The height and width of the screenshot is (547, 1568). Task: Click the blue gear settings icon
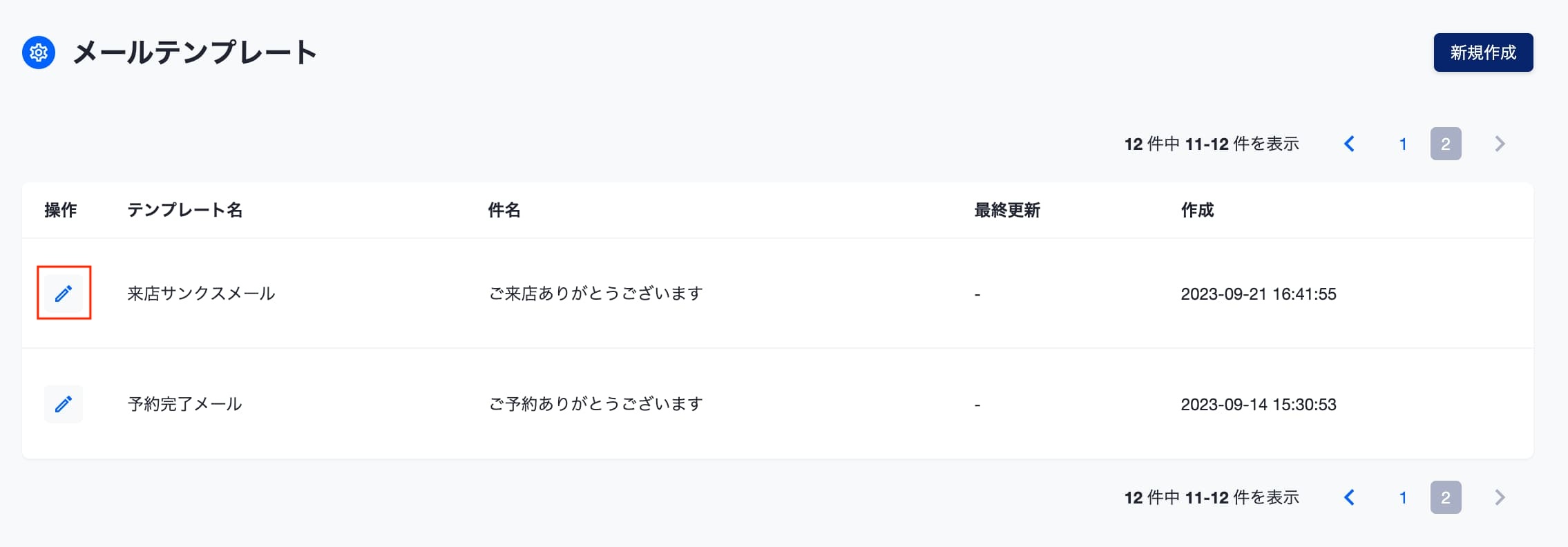coord(39,52)
